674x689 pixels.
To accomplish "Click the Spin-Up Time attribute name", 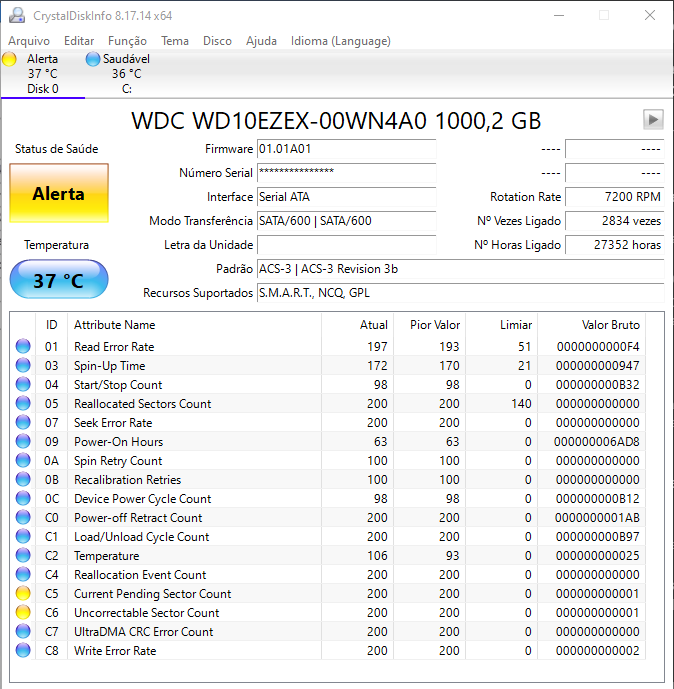I will point(109,366).
